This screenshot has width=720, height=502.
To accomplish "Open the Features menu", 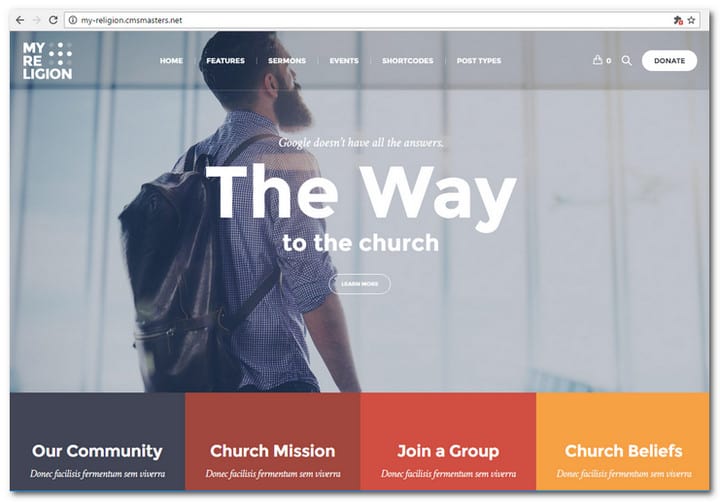I will (225, 61).
